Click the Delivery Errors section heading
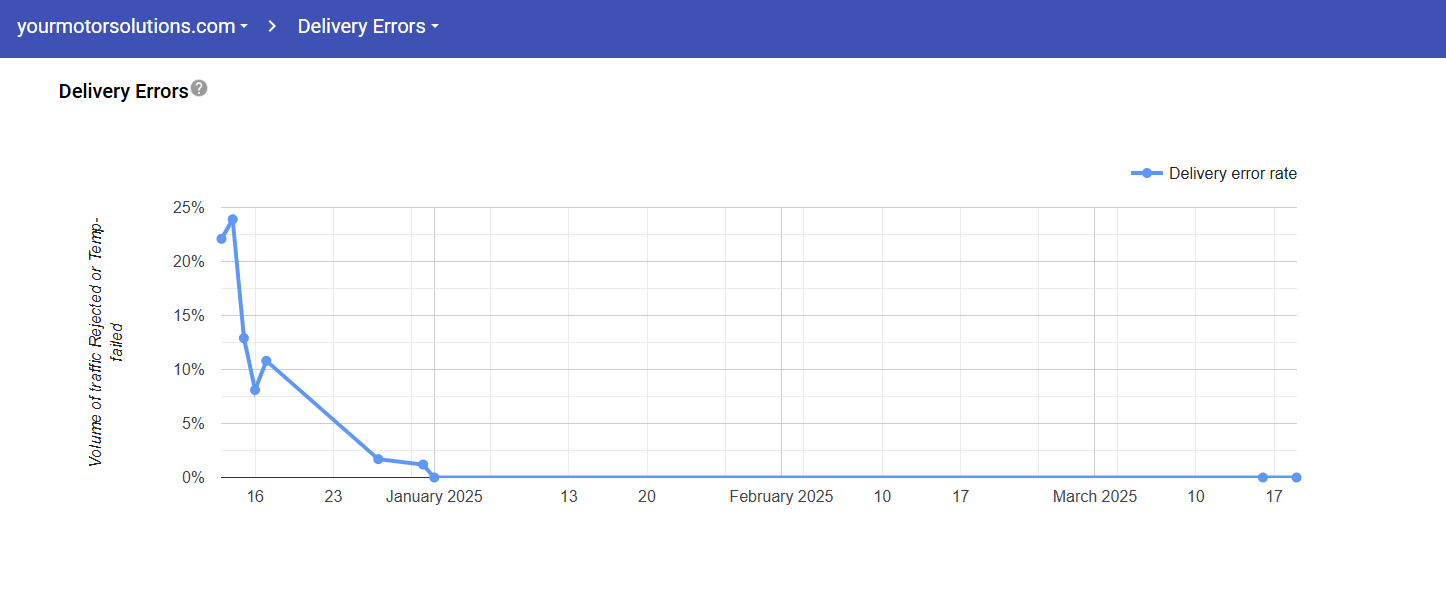The image size is (1446, 594). coord(123,91)
